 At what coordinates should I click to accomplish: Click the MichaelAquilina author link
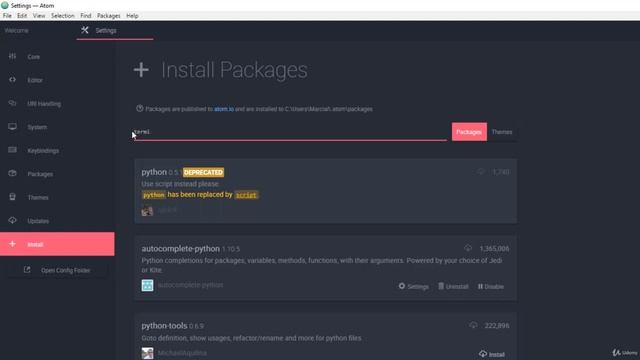click(182, 353)
